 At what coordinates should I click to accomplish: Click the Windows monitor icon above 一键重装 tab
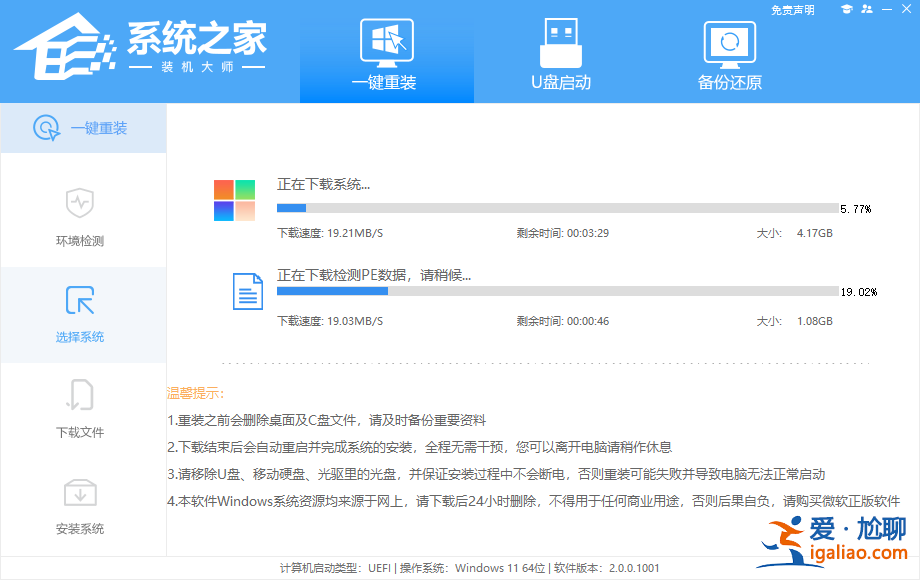386,38
